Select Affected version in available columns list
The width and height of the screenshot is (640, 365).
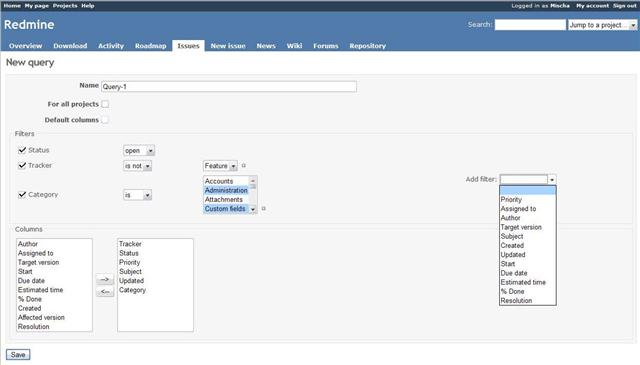click(x=54, y=317)
